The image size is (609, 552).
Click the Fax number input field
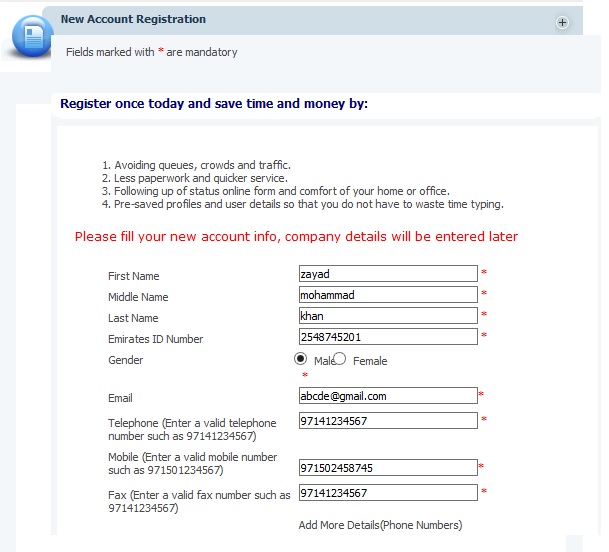click(x=388, y=493)
